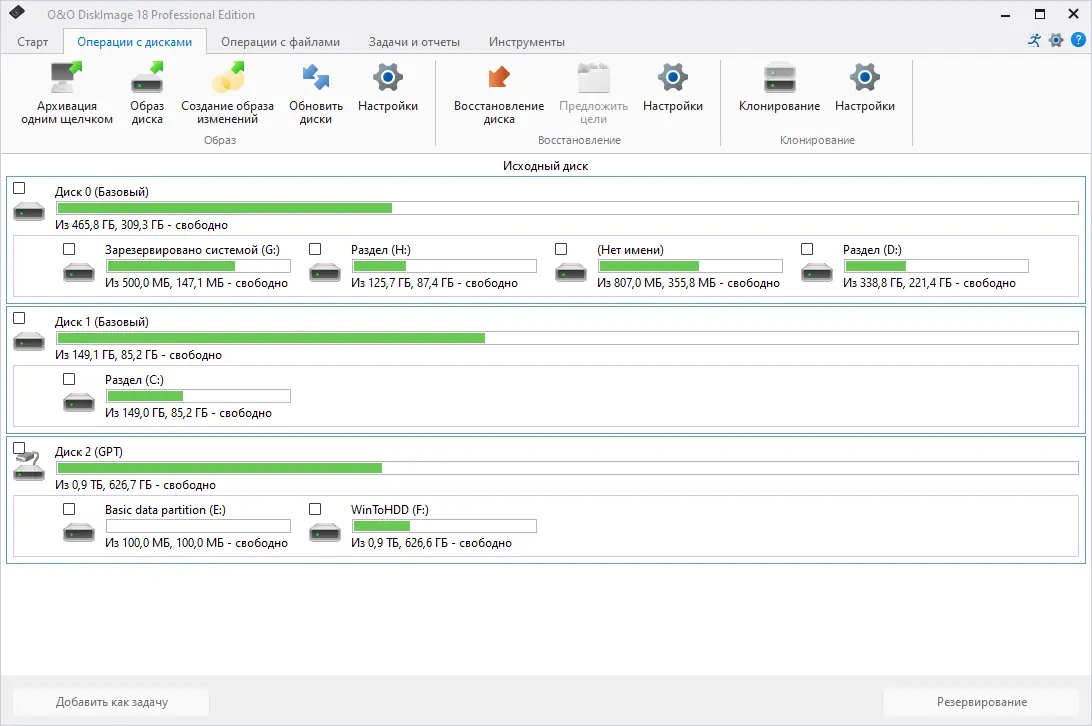This screenshot has height=726, width=1092.
Task: Click the Диск 1 usage bar
Action: pos(568,338)
